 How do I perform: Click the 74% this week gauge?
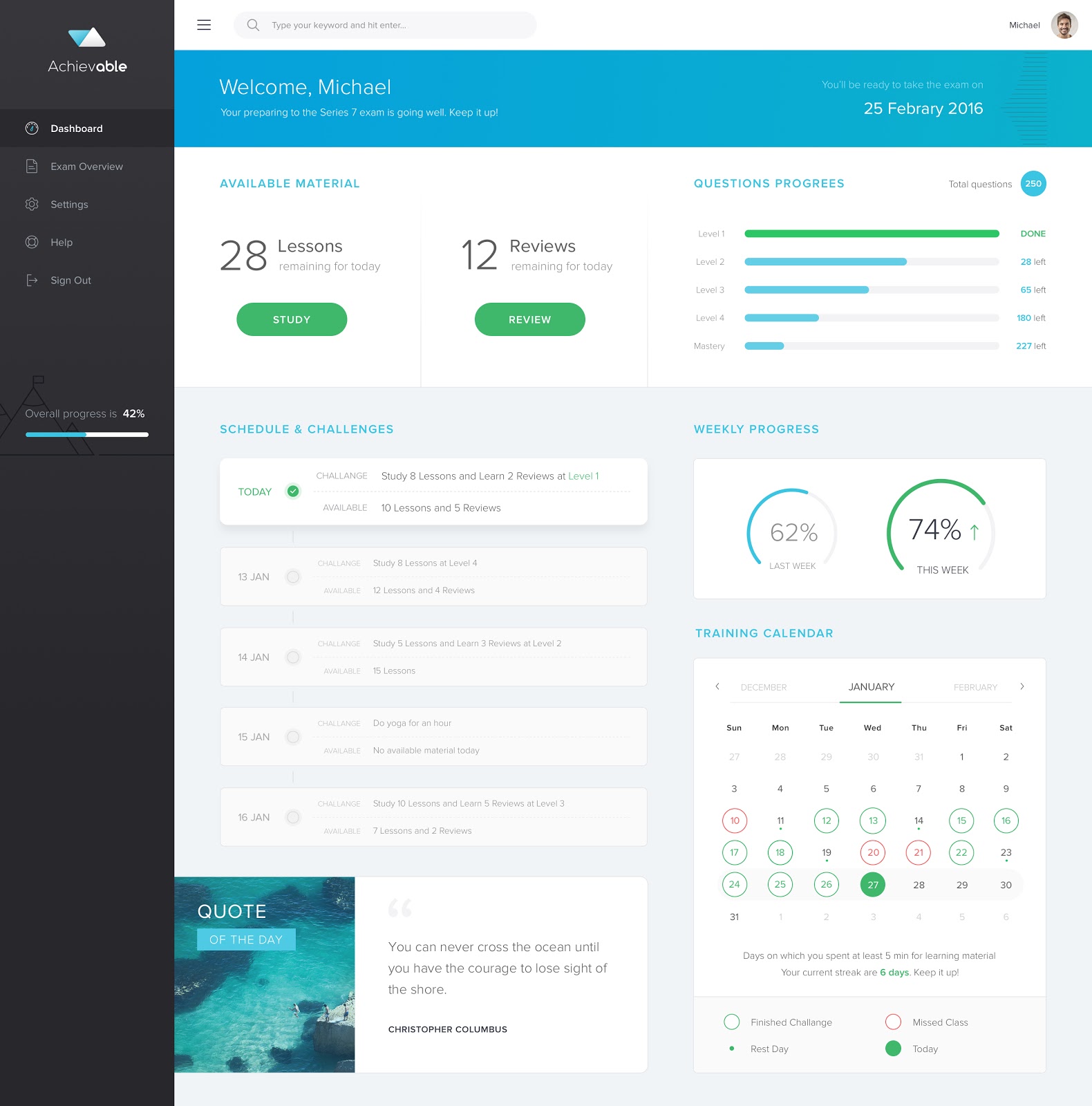[941, 528]
